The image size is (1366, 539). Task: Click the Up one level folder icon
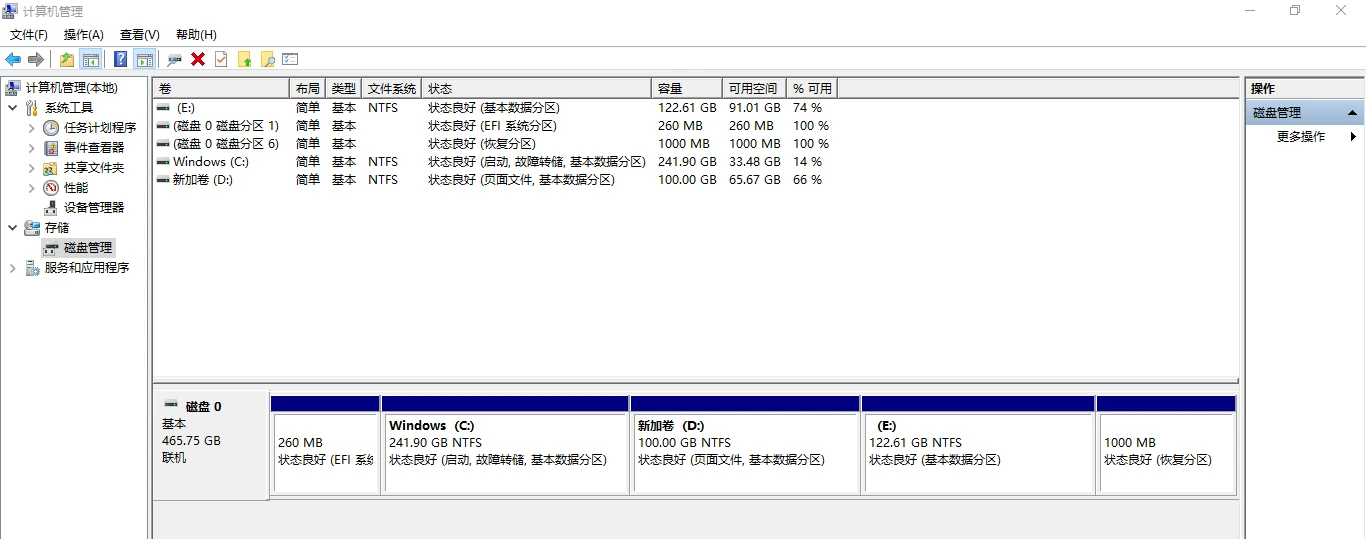[67, 60]
